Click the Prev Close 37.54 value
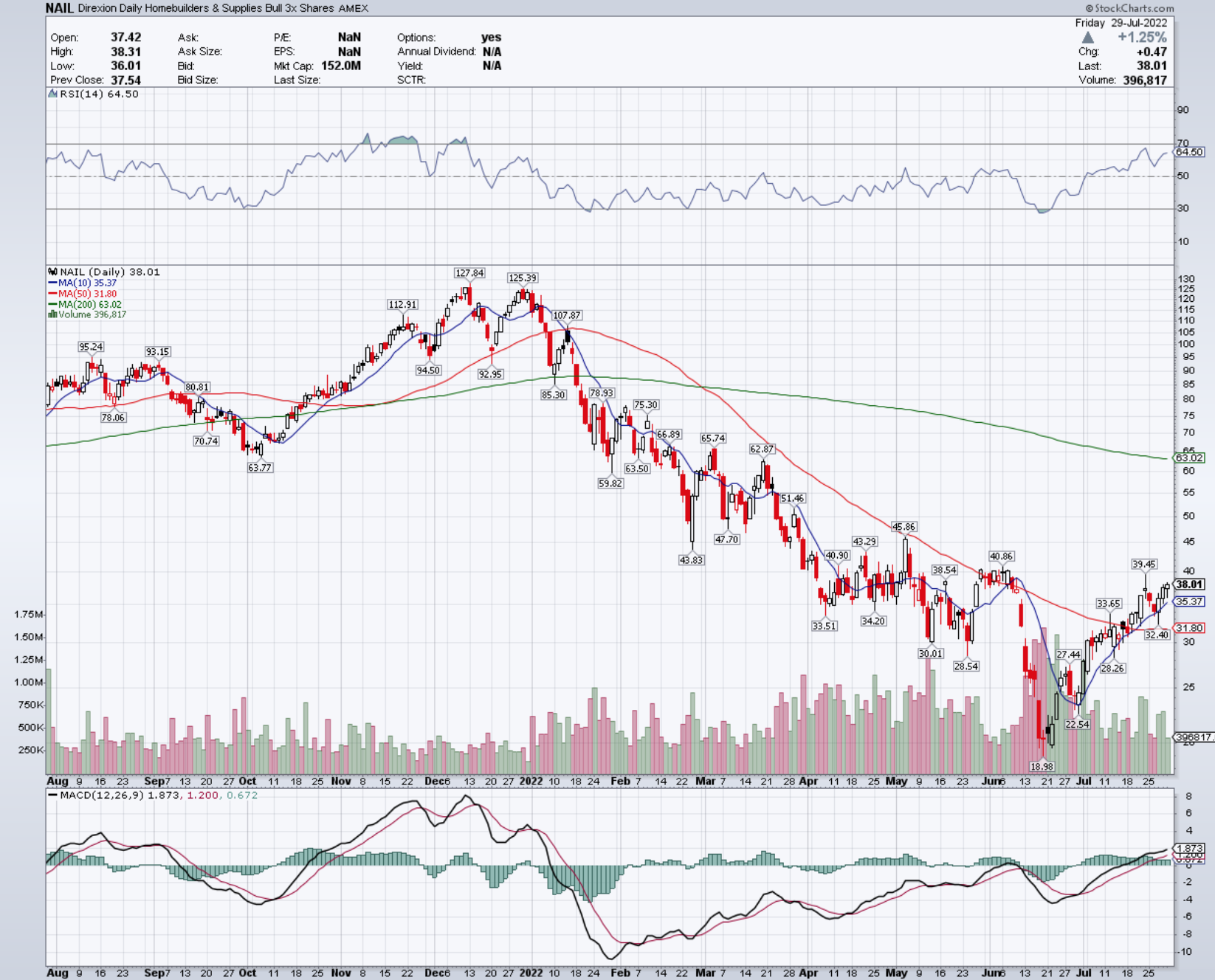The width and height of the screenshot is (1215, 980). 125,80
